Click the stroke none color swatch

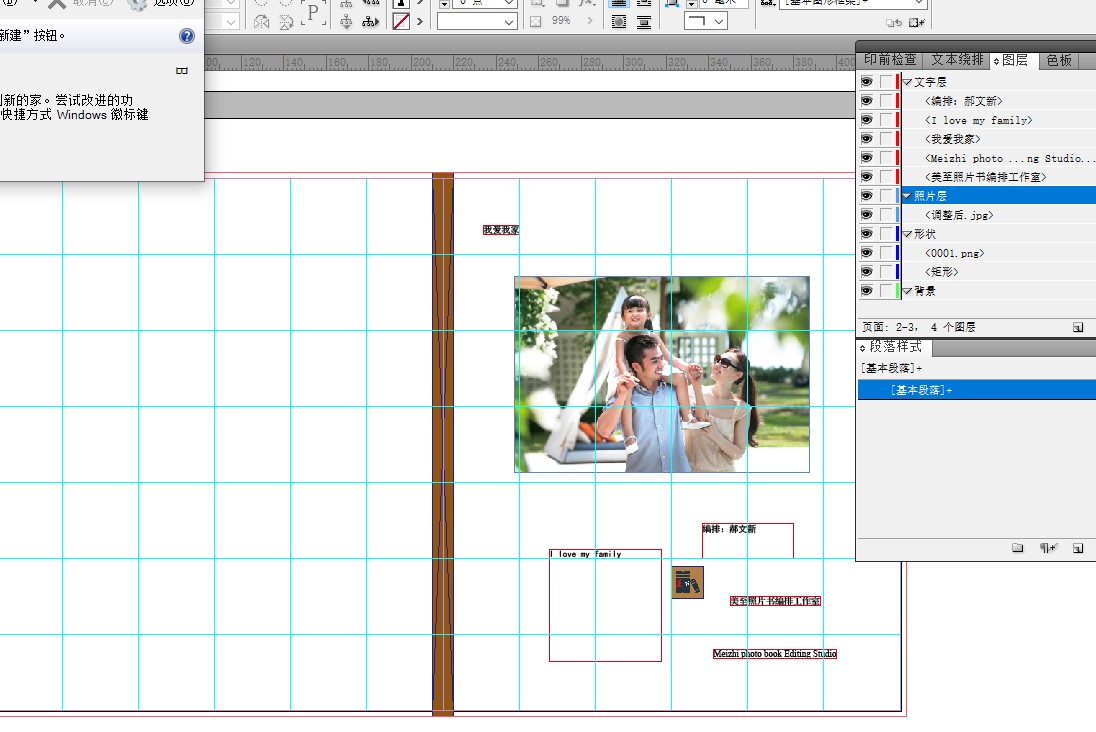tap(401, 22)
